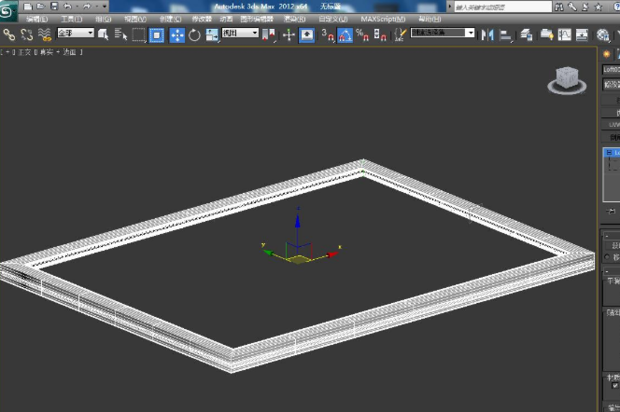Open the 渲染(R) menu
The height and width of the screenshot is (412, 620).
point(295,19)
